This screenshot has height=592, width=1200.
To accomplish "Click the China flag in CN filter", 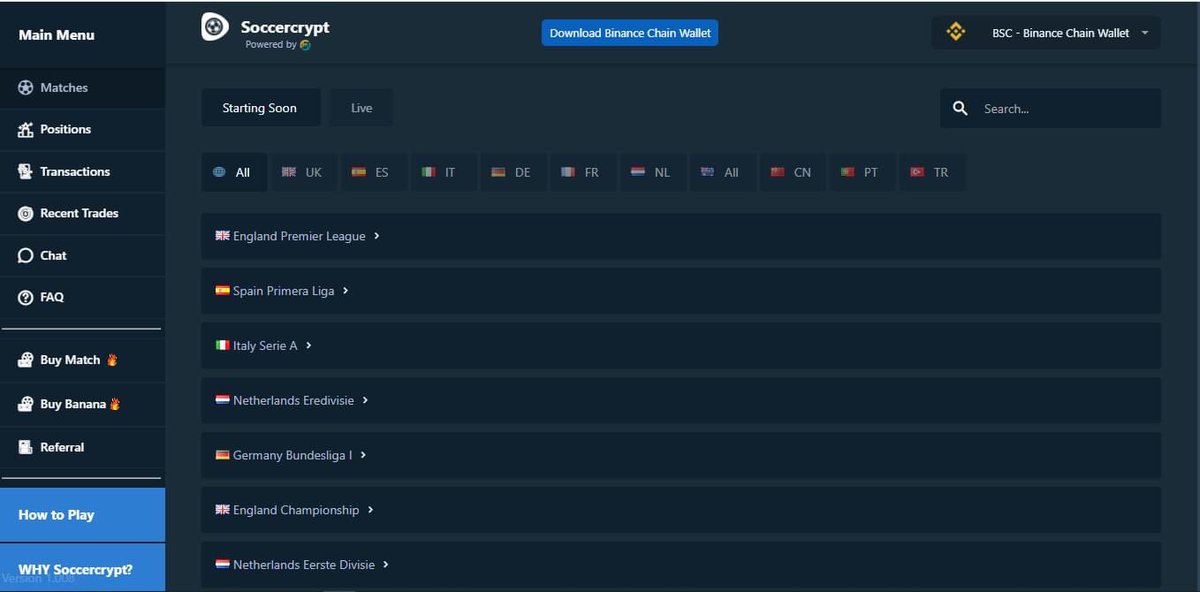I will pos(778,172).
